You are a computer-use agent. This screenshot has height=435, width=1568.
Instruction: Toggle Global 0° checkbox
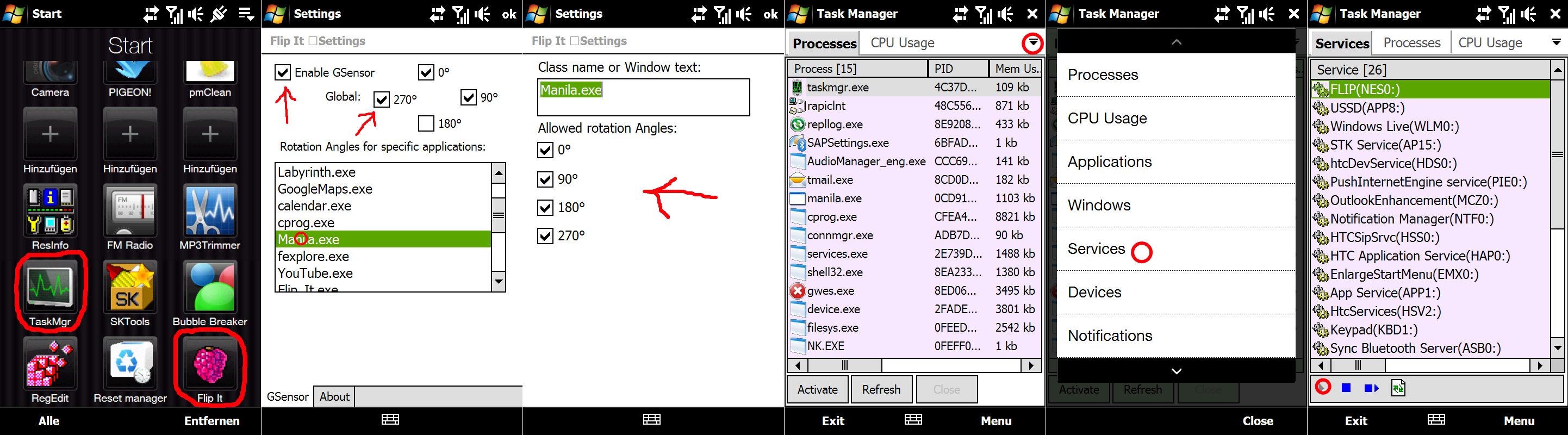click(x=426, y=72)
